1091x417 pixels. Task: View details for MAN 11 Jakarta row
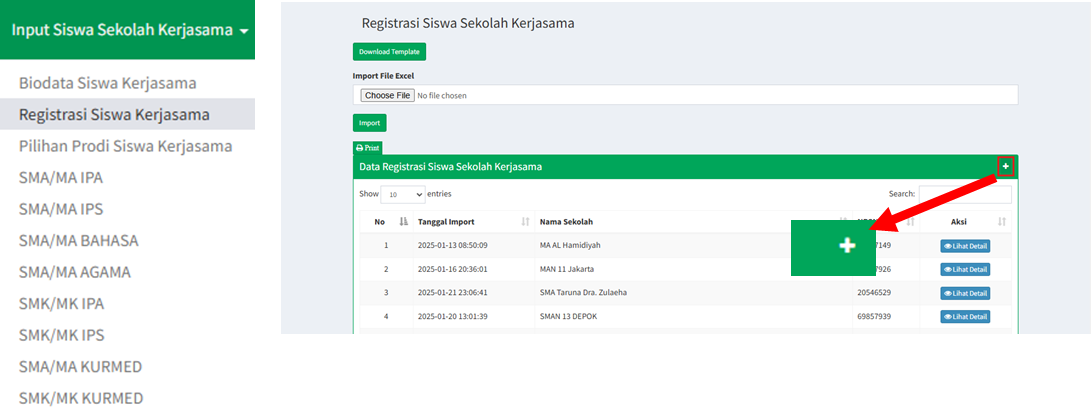[x=965, y=269]
